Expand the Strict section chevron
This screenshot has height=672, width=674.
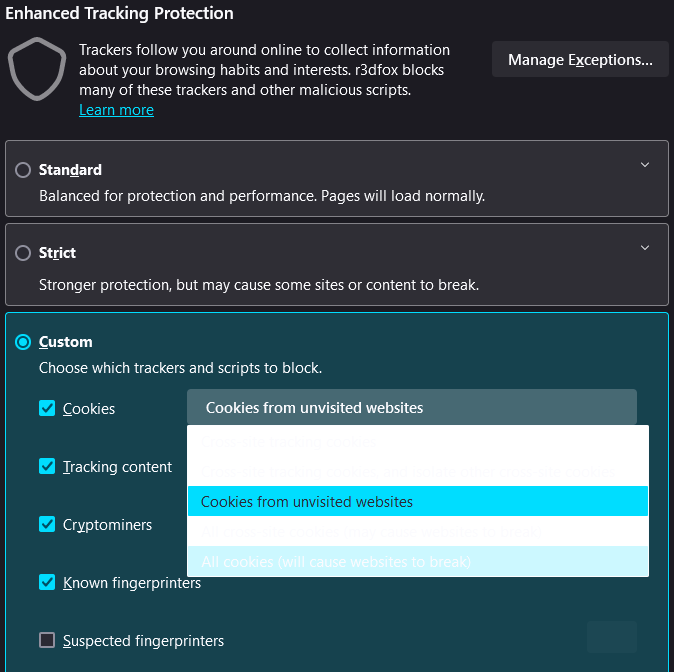[645, 248]
